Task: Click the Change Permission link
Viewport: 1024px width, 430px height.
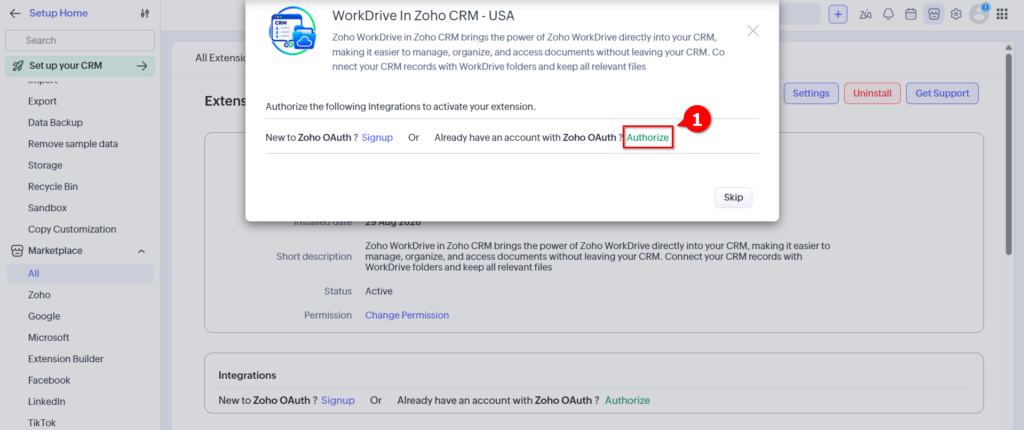Action: (x=407, y=315)
